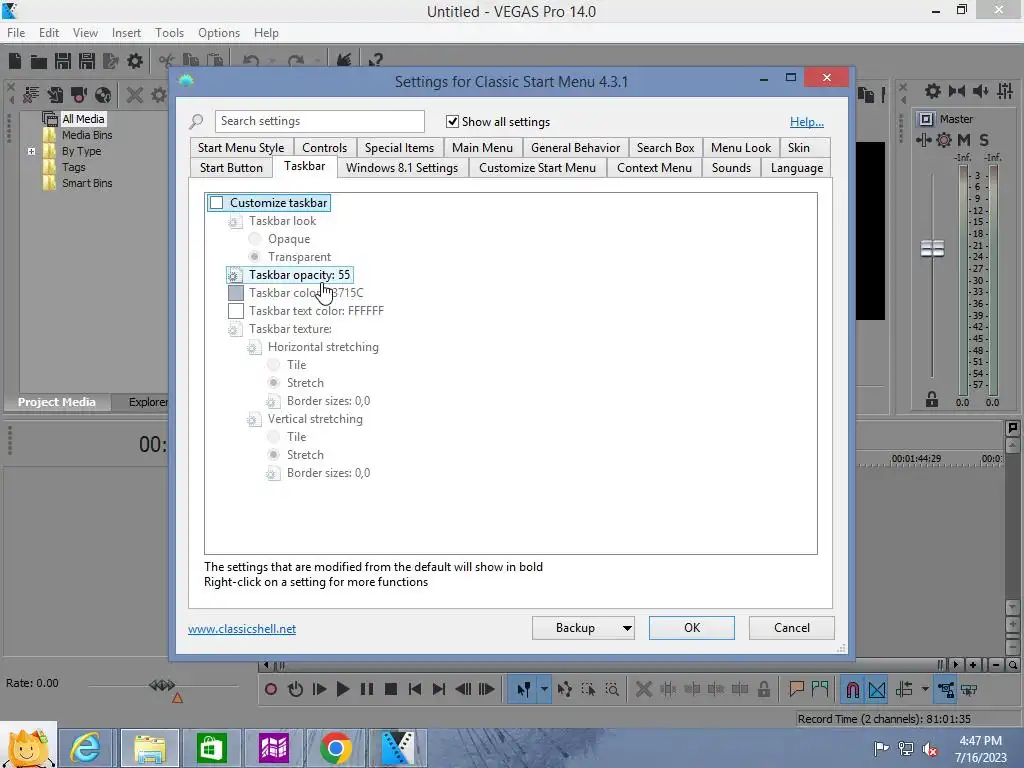Check the Customize taskbar checkbox
Screen dimensions: 1024x768
tap(217, 203)
